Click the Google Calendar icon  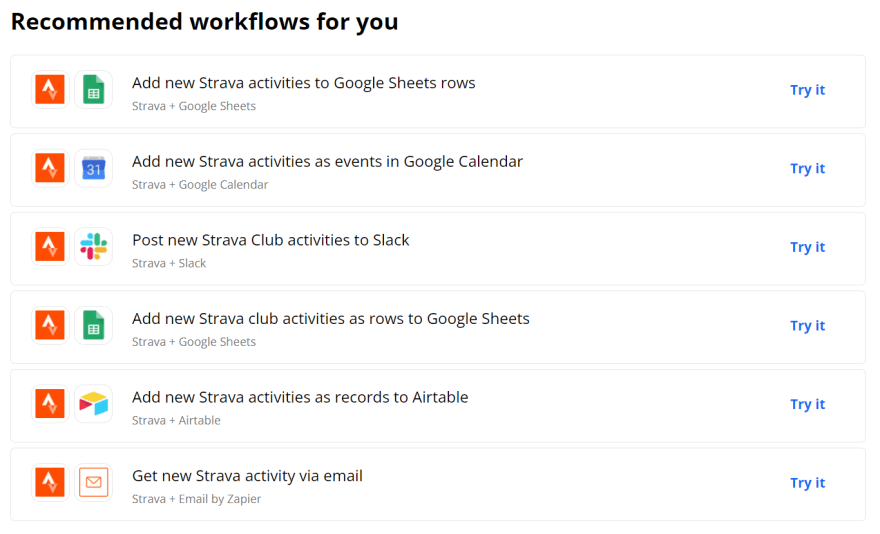pyautogui.click(x=94, y=168)
